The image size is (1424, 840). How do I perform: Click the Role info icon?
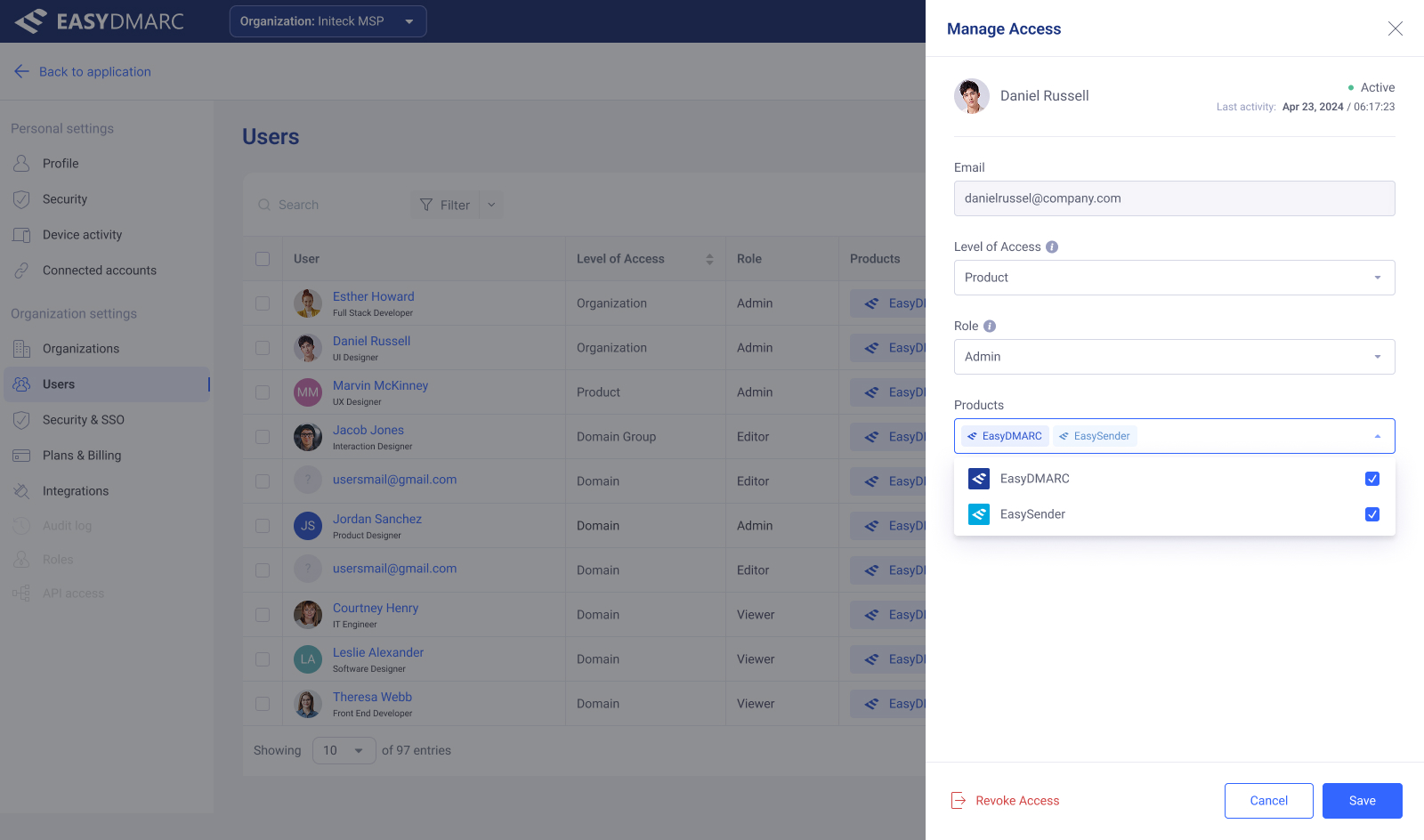pos(990,327)
